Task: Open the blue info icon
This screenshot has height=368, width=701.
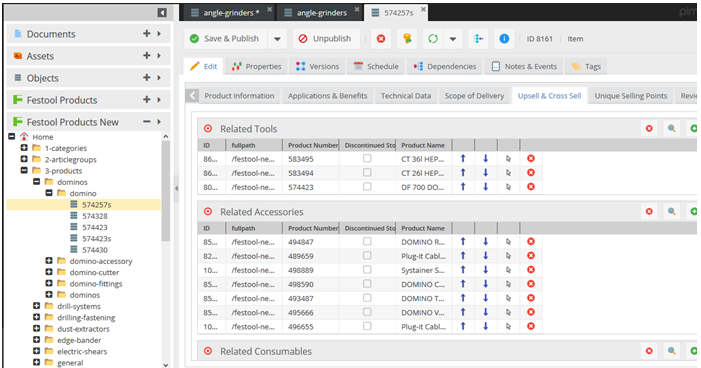Action: point(504,39)
